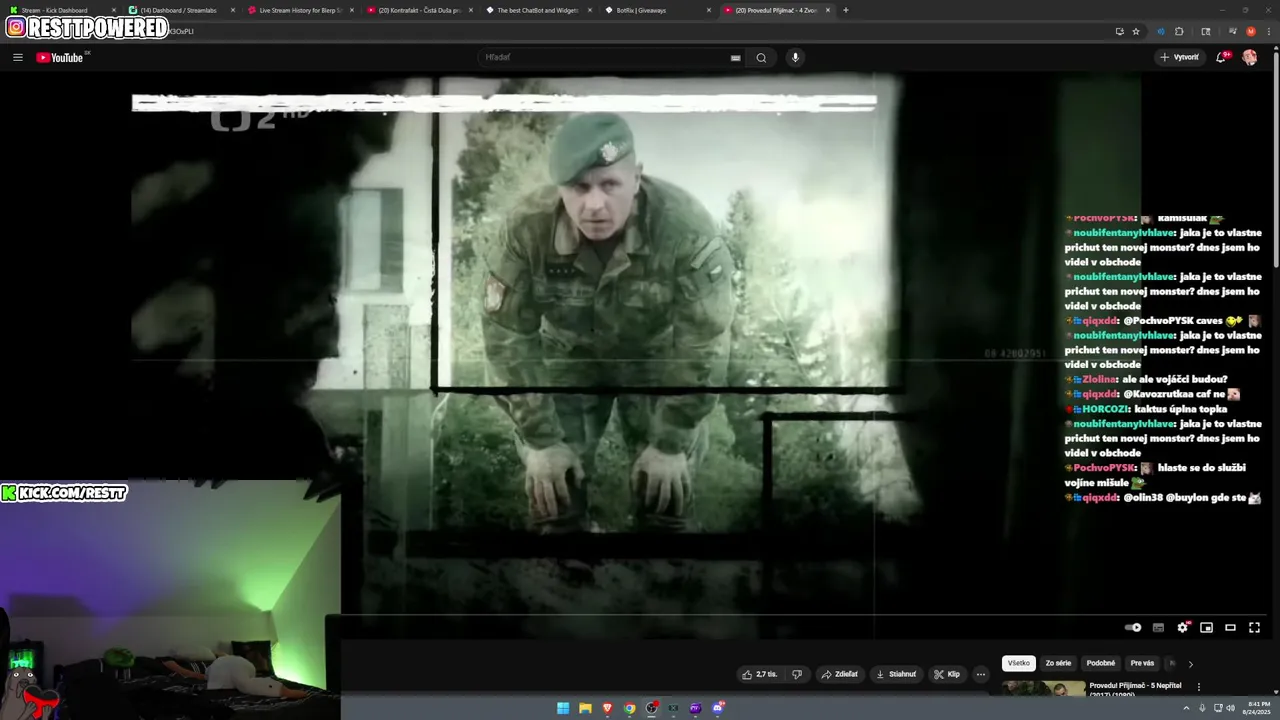Select the Zo série filter chip

1058,663
